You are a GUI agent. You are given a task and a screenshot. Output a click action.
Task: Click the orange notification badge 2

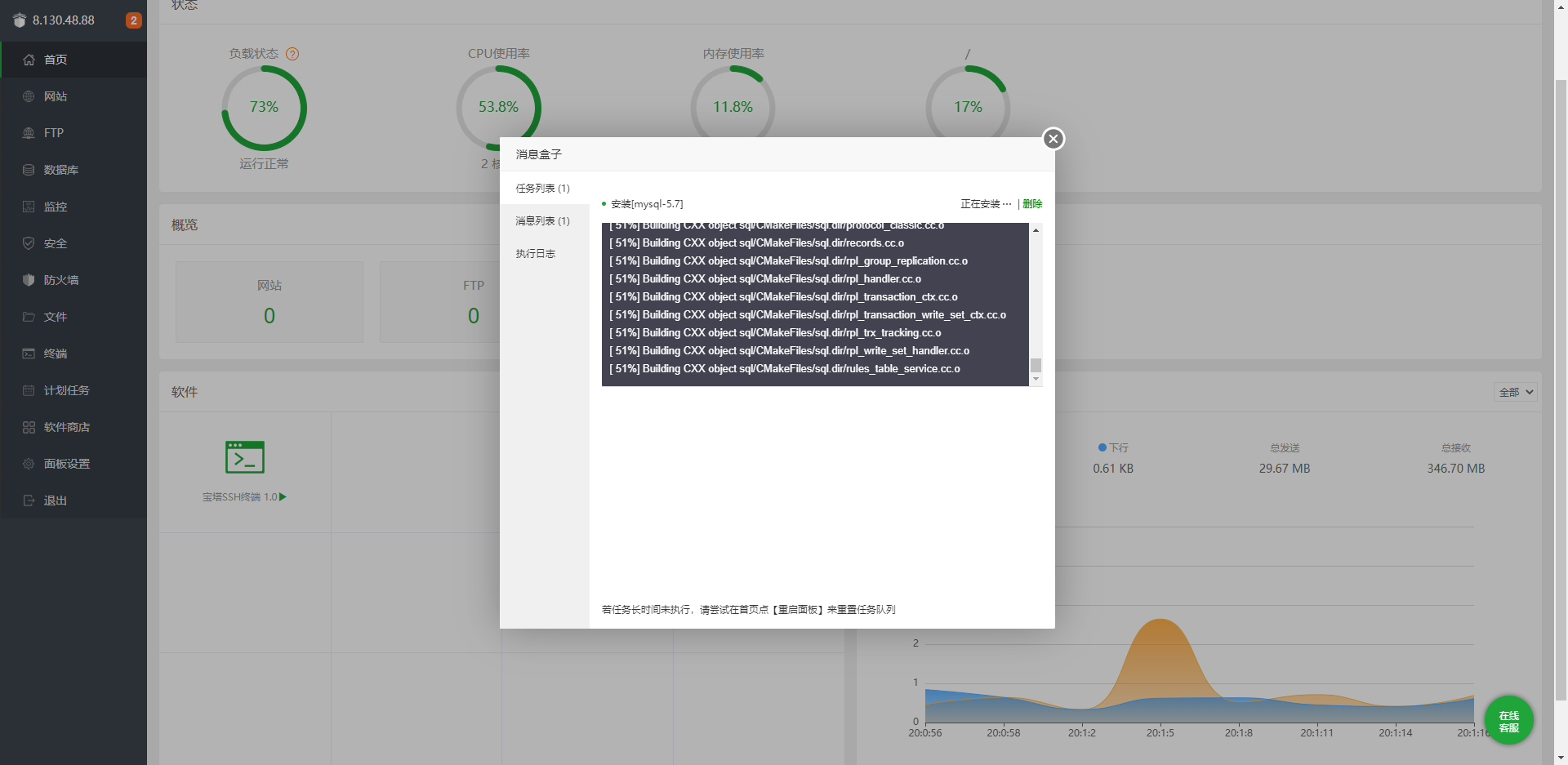(134, 20)
